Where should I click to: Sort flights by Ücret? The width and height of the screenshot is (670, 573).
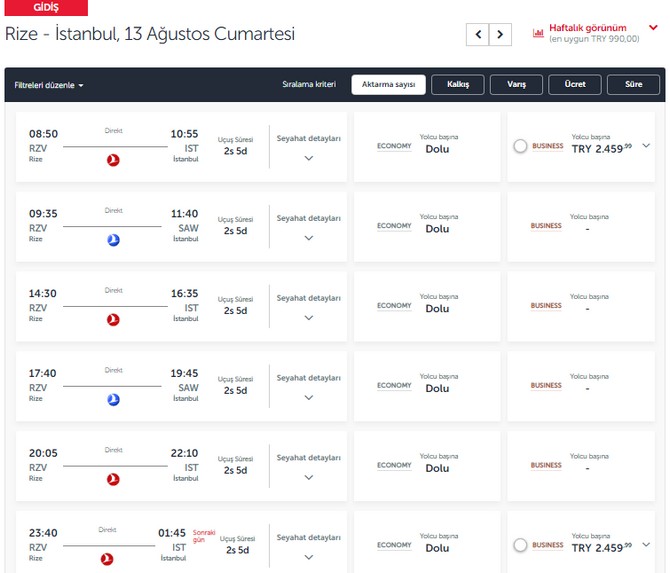pyautogui.click(x=575, y=85)
